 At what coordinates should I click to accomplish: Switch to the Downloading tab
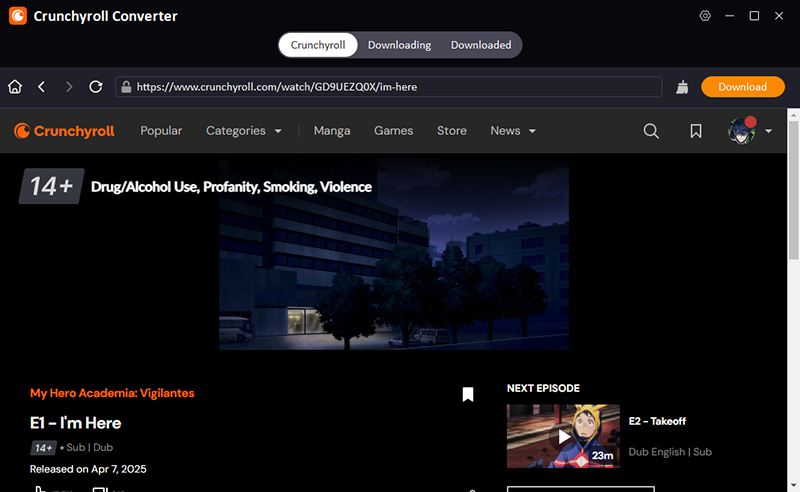[x=399, y=45]
